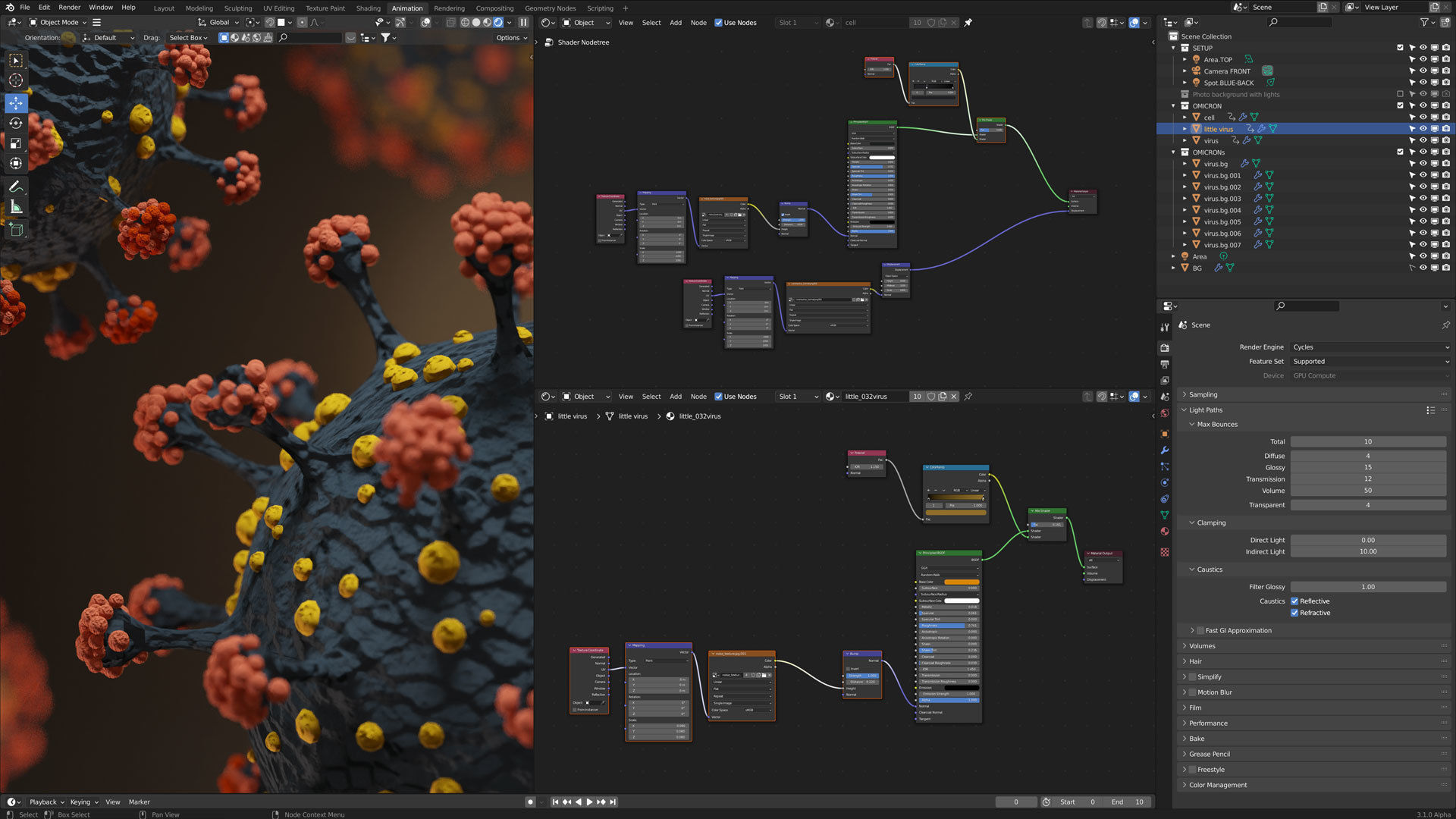Select the Scale tool
Viewport: 1456px width, 819px height.
tap(16, 143)
